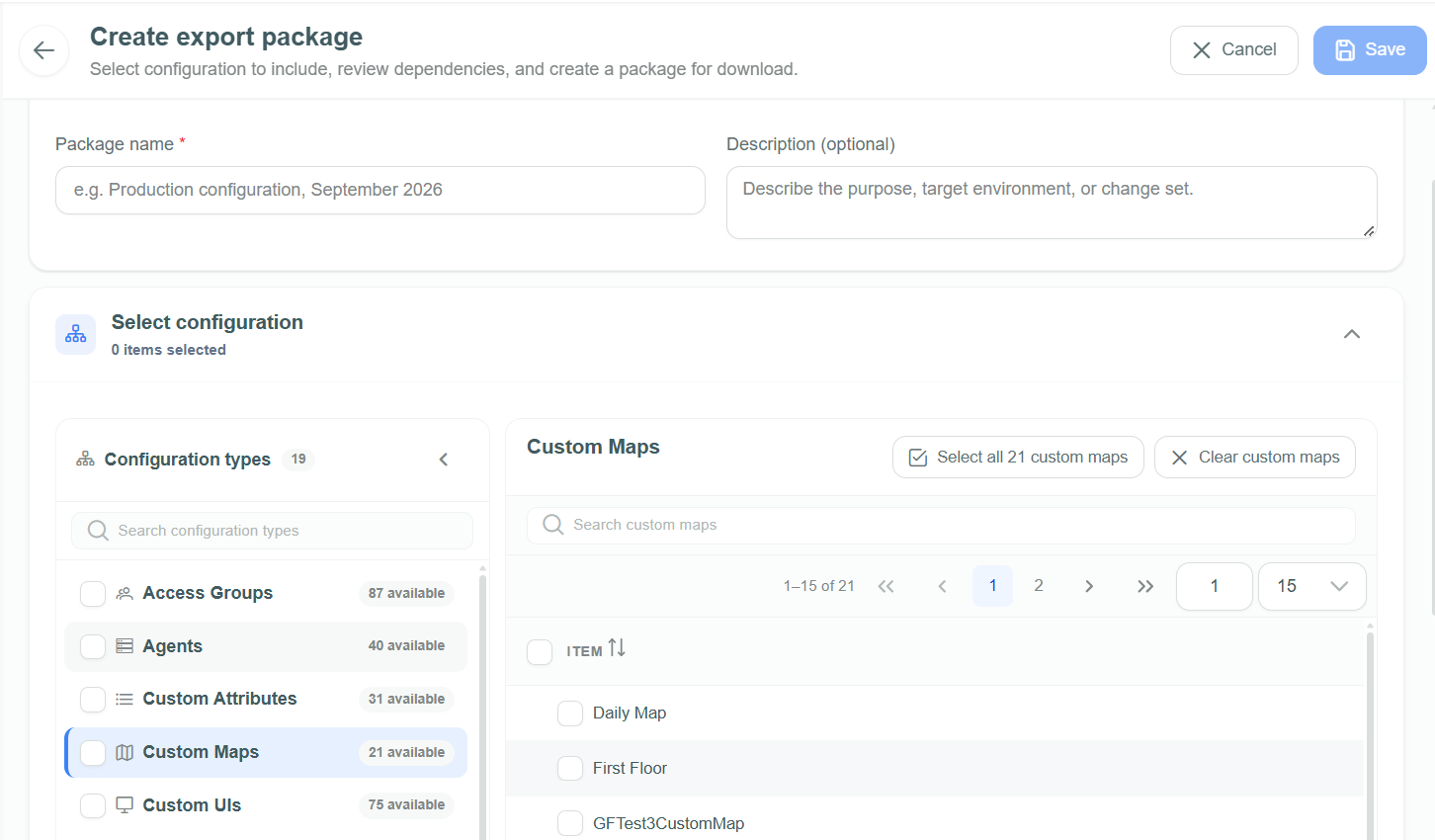This screenshot has width=1435, height=840.
Task: Click the Custom Maps map icon
Action: click(125, 752)
